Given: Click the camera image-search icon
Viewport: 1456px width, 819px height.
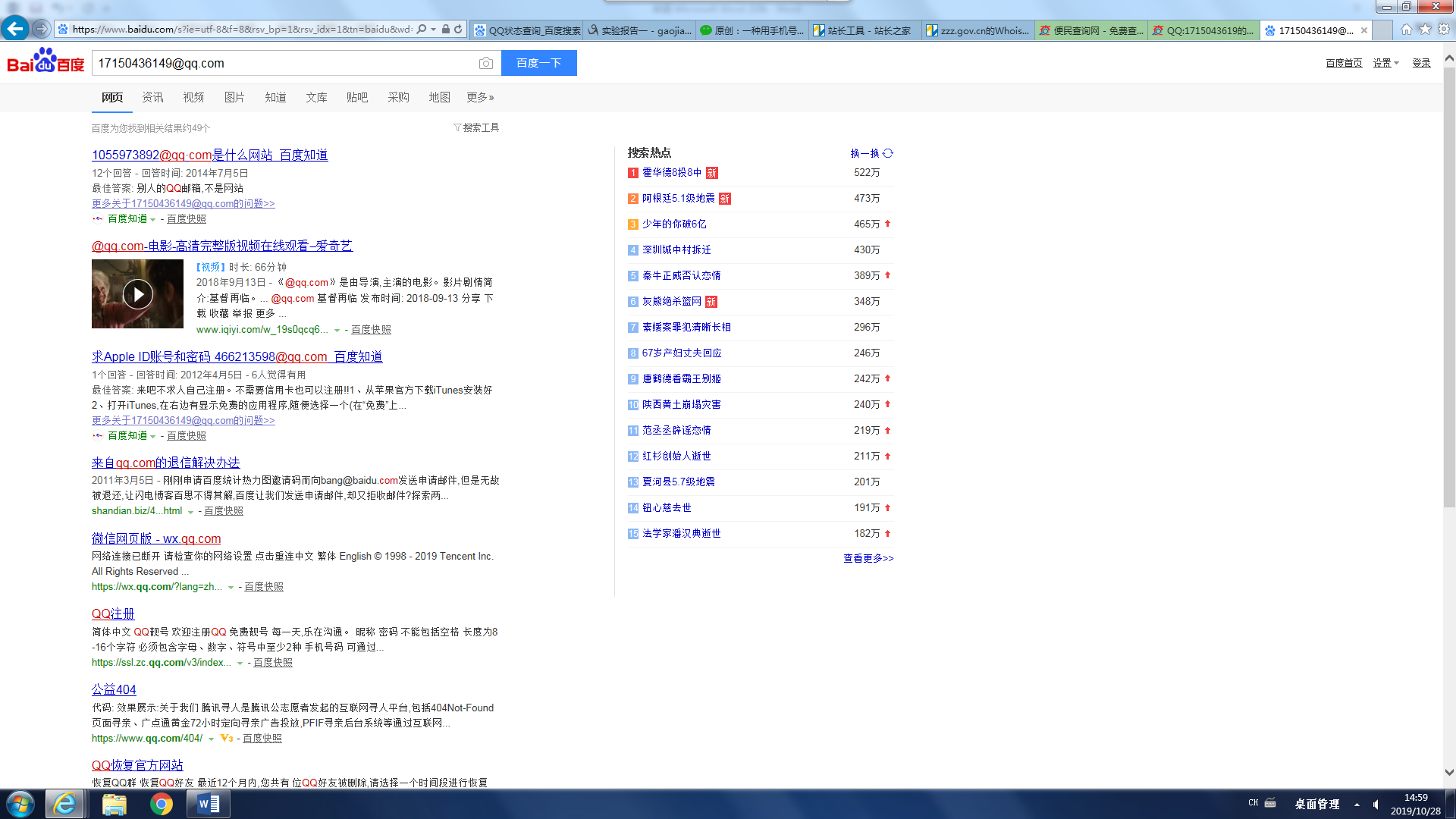Looking at the screenshot, I should point(486,64).
